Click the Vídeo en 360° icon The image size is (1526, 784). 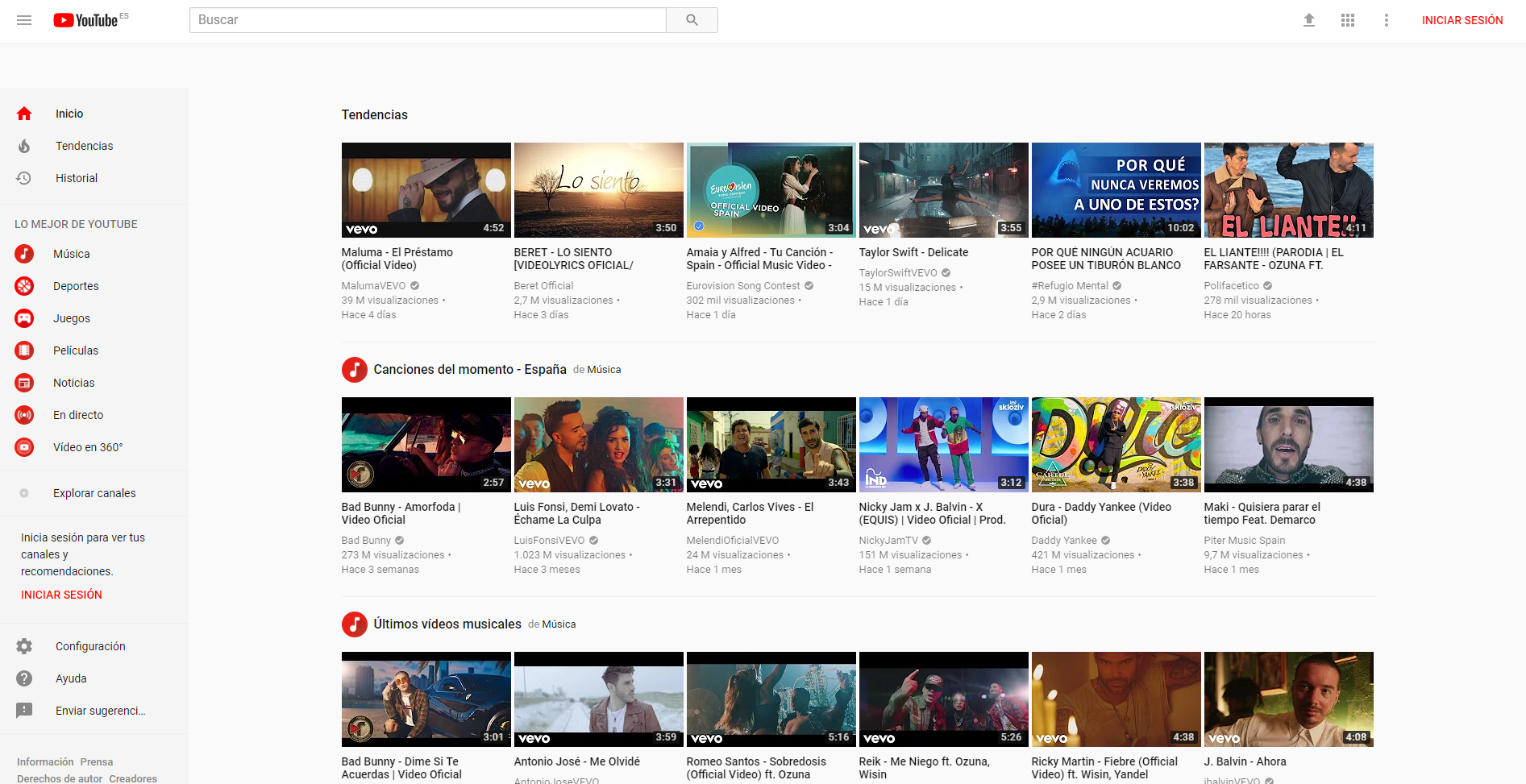click(24, 447)
